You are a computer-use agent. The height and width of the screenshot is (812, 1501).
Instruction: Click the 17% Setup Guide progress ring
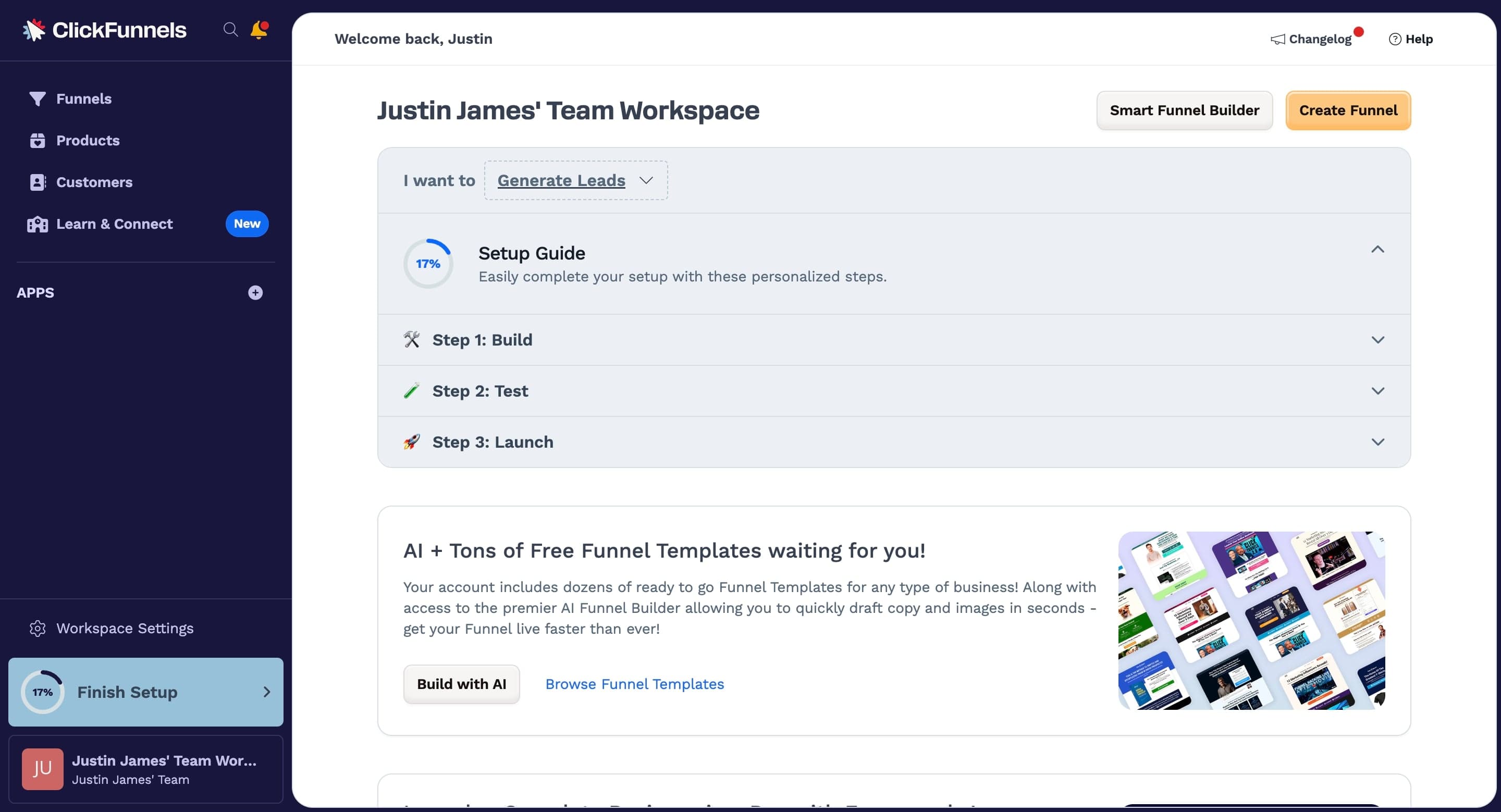[428, 264]
